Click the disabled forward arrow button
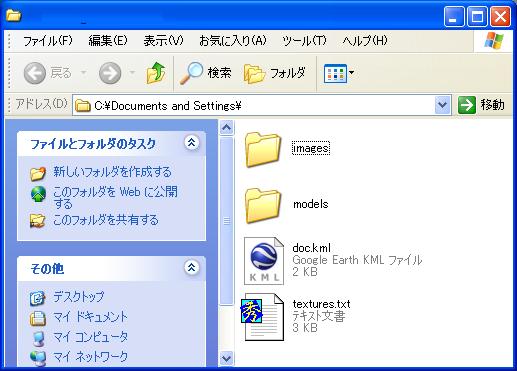The image size is (517, 371). click(110, 72)
